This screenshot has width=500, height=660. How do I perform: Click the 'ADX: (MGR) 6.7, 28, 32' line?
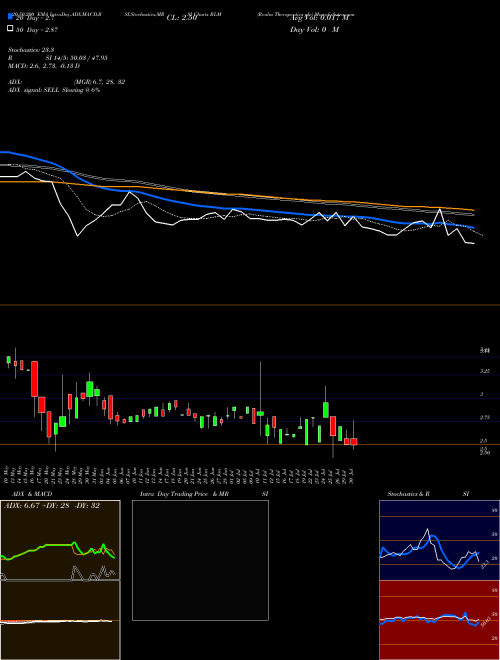tap(66, 82)
